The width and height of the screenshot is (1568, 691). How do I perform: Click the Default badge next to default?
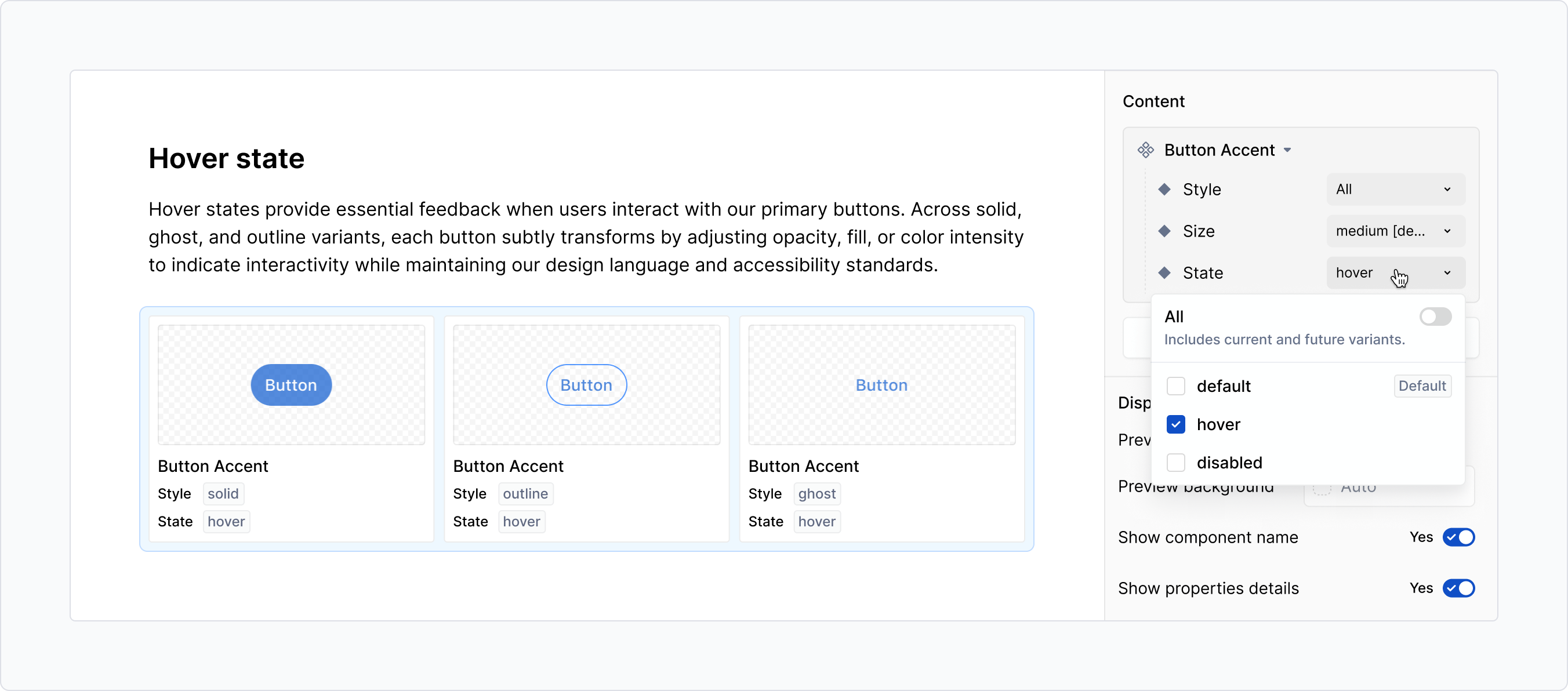point(1421,385)
